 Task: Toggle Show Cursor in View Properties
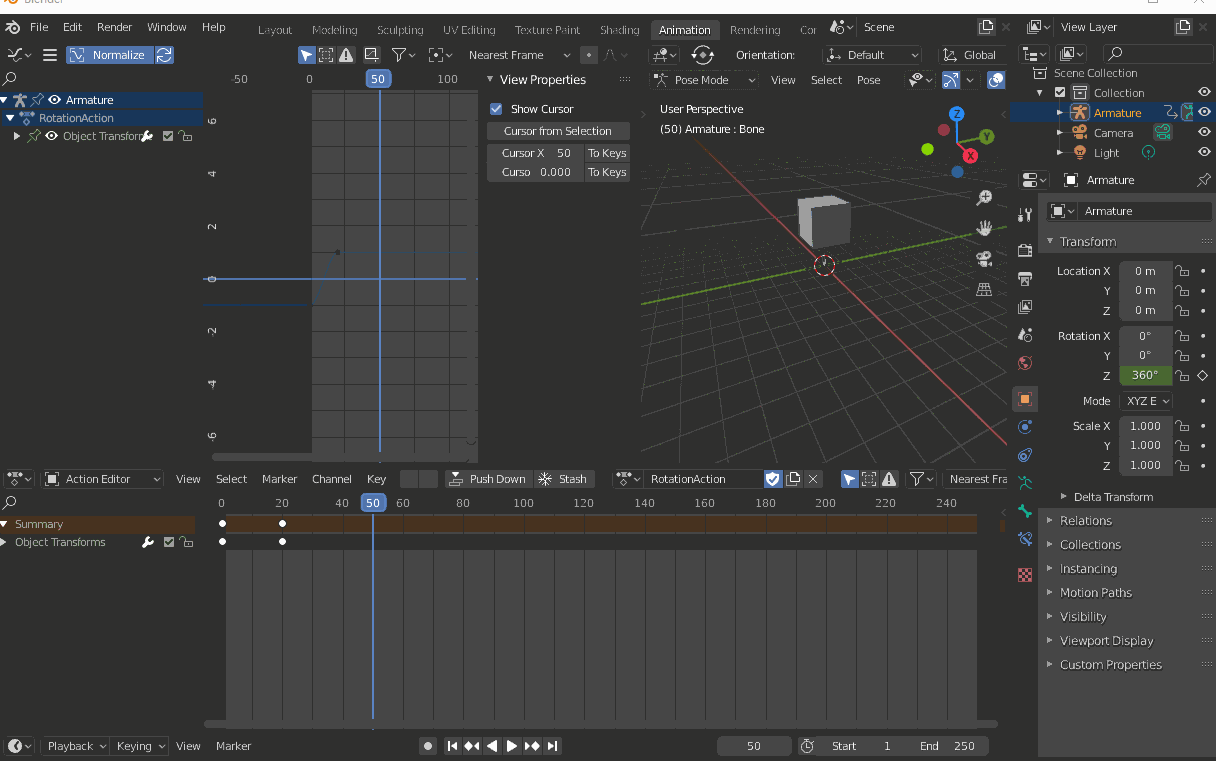click(x=495, y=108)
